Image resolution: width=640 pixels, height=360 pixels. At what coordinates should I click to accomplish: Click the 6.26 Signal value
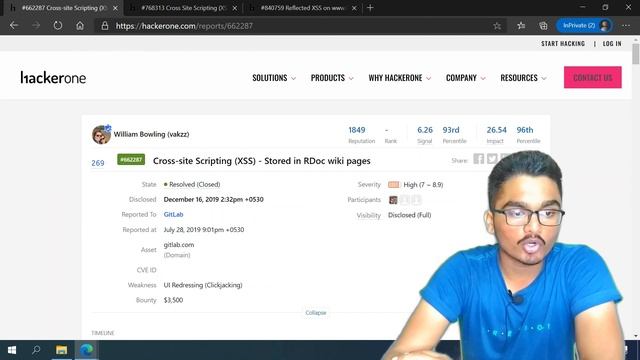coord(425,130)
